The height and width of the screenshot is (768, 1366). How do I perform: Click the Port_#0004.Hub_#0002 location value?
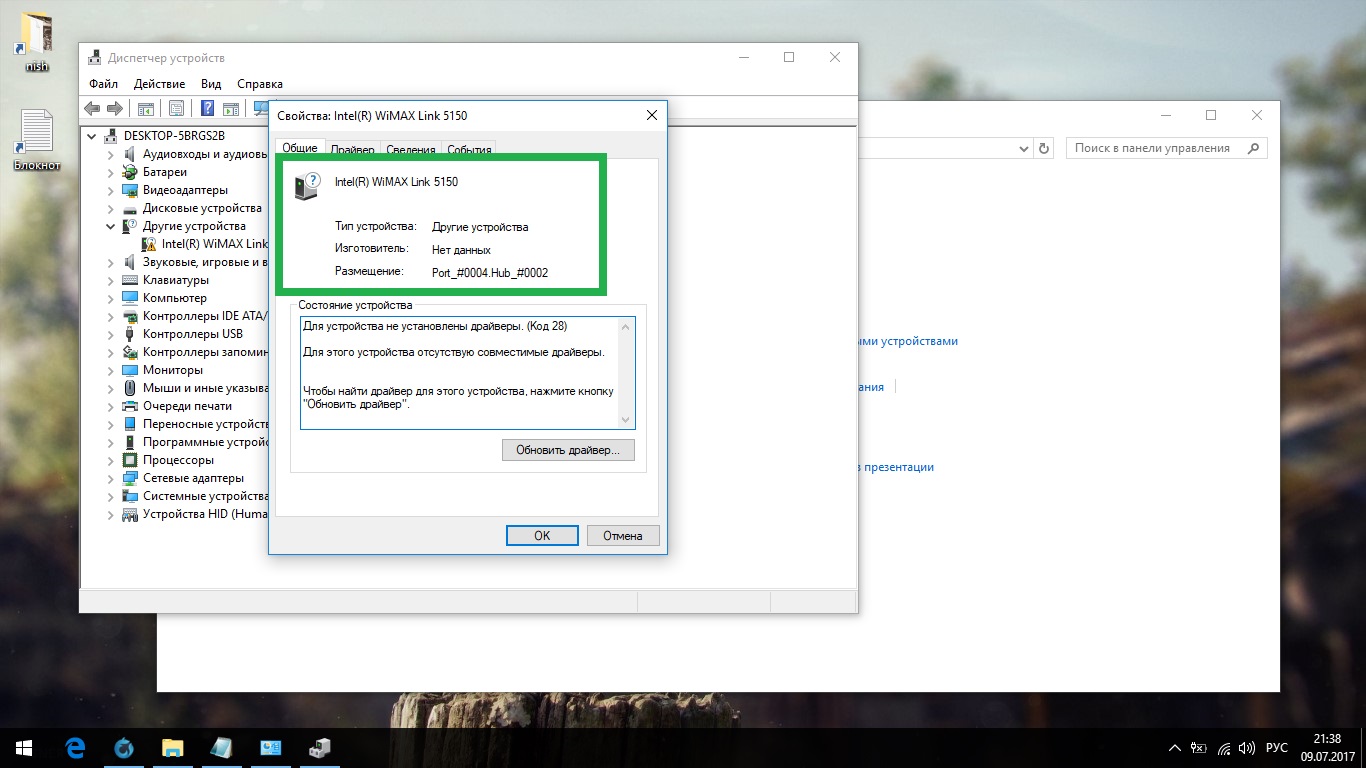tap(490, 272)
